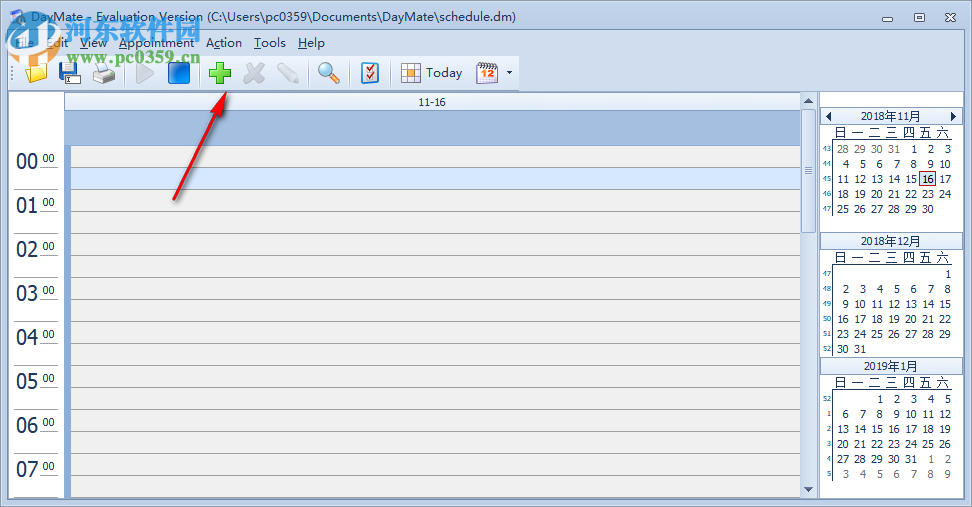Select November 22 in the mini calendar

(911, 194)
